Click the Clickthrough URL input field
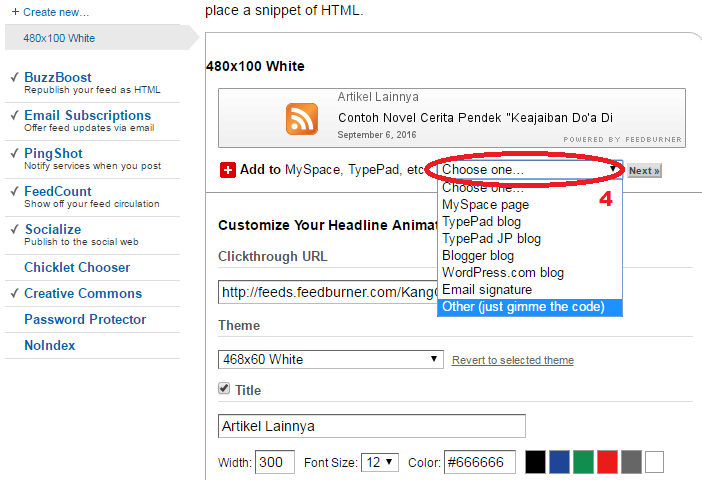The width and height of the screenshot is (702, 480). click(328, 292)
